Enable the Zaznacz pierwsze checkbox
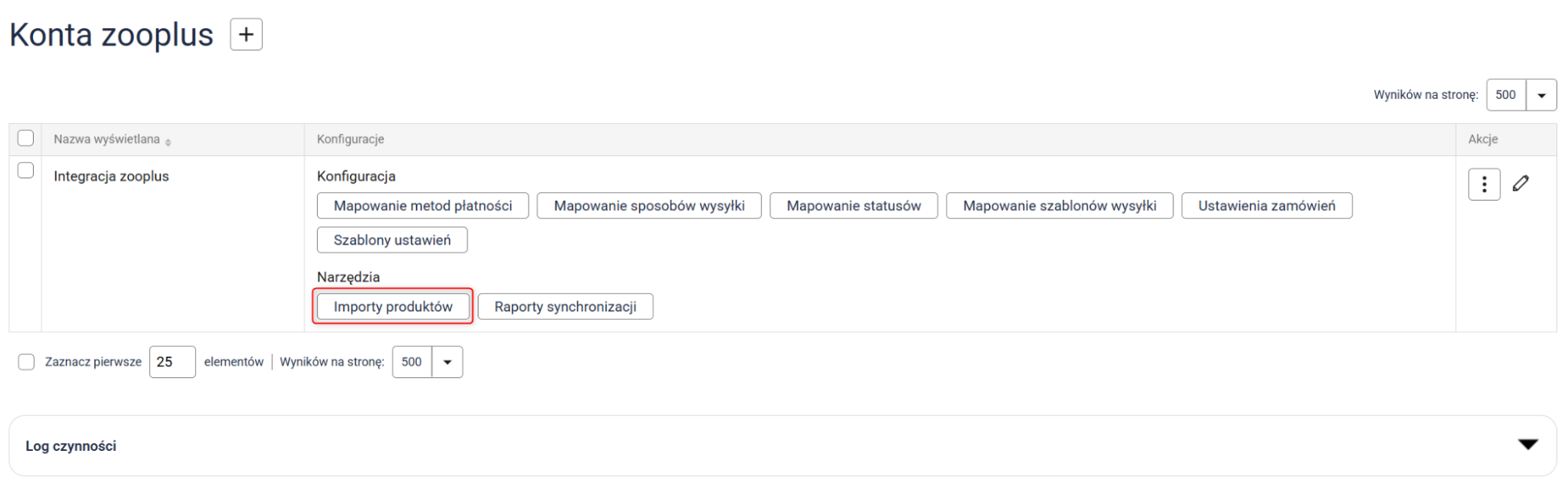 (x=27, y=362)
